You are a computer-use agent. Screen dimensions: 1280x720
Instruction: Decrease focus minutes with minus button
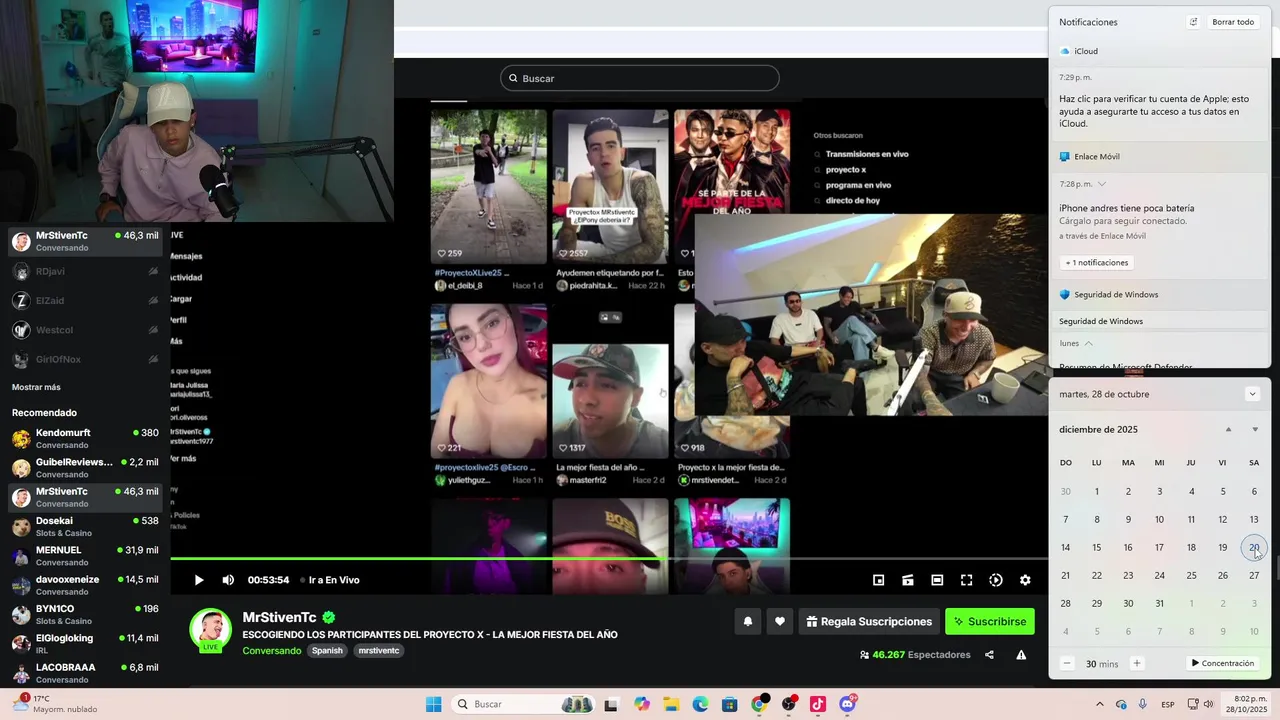click(x=1067, y=663)
